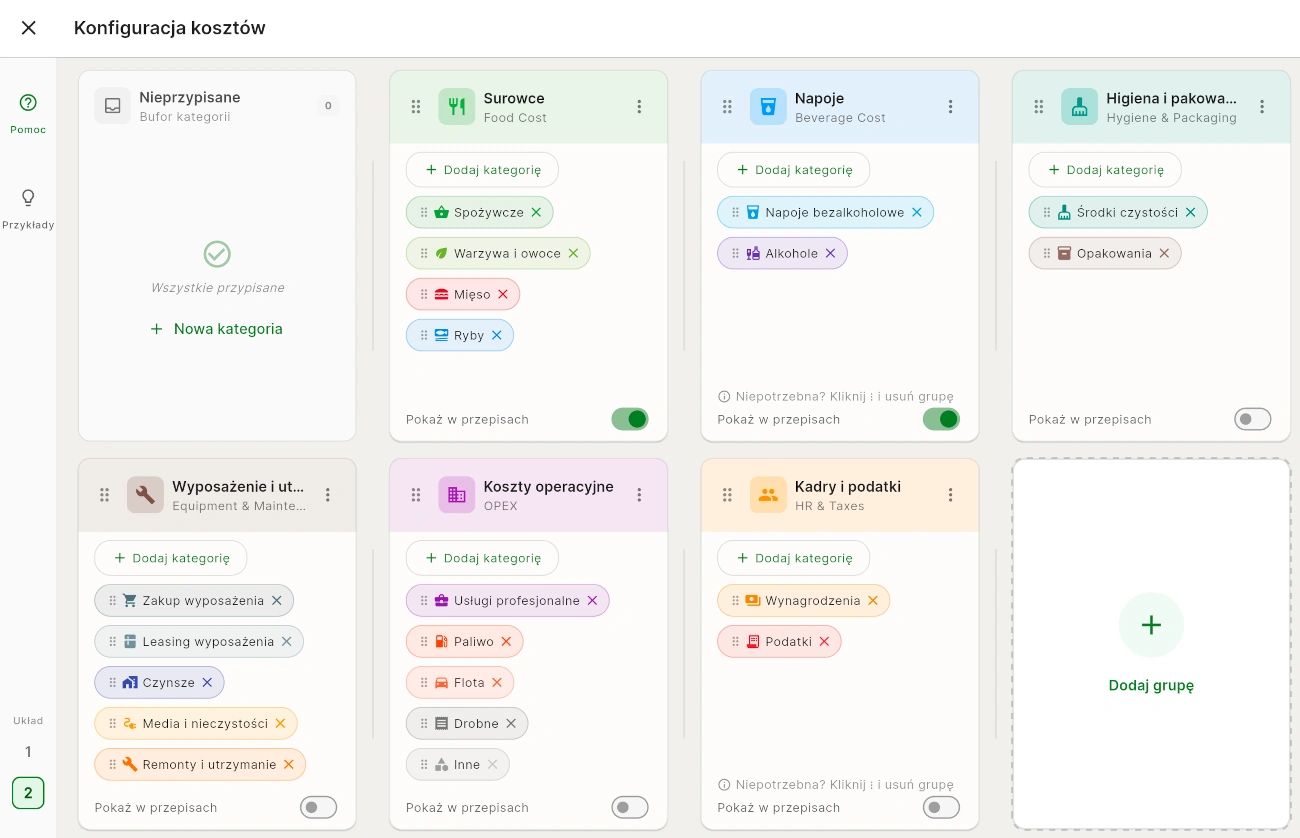
Task: Open Przykłady lightbulb in the sidebar
Action: [x=28, y=207]
